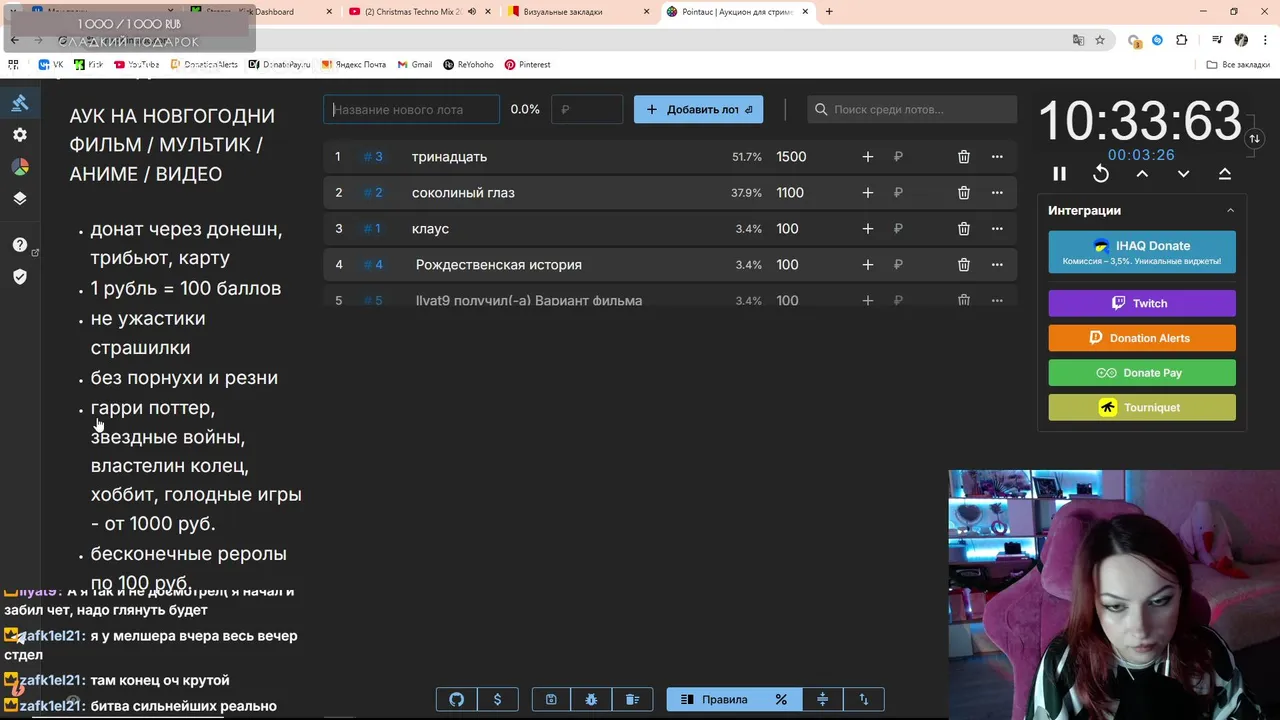Add points to lot соколиный глаз with plus
The image size is (1280, 720).
click(x=868, y=193)
